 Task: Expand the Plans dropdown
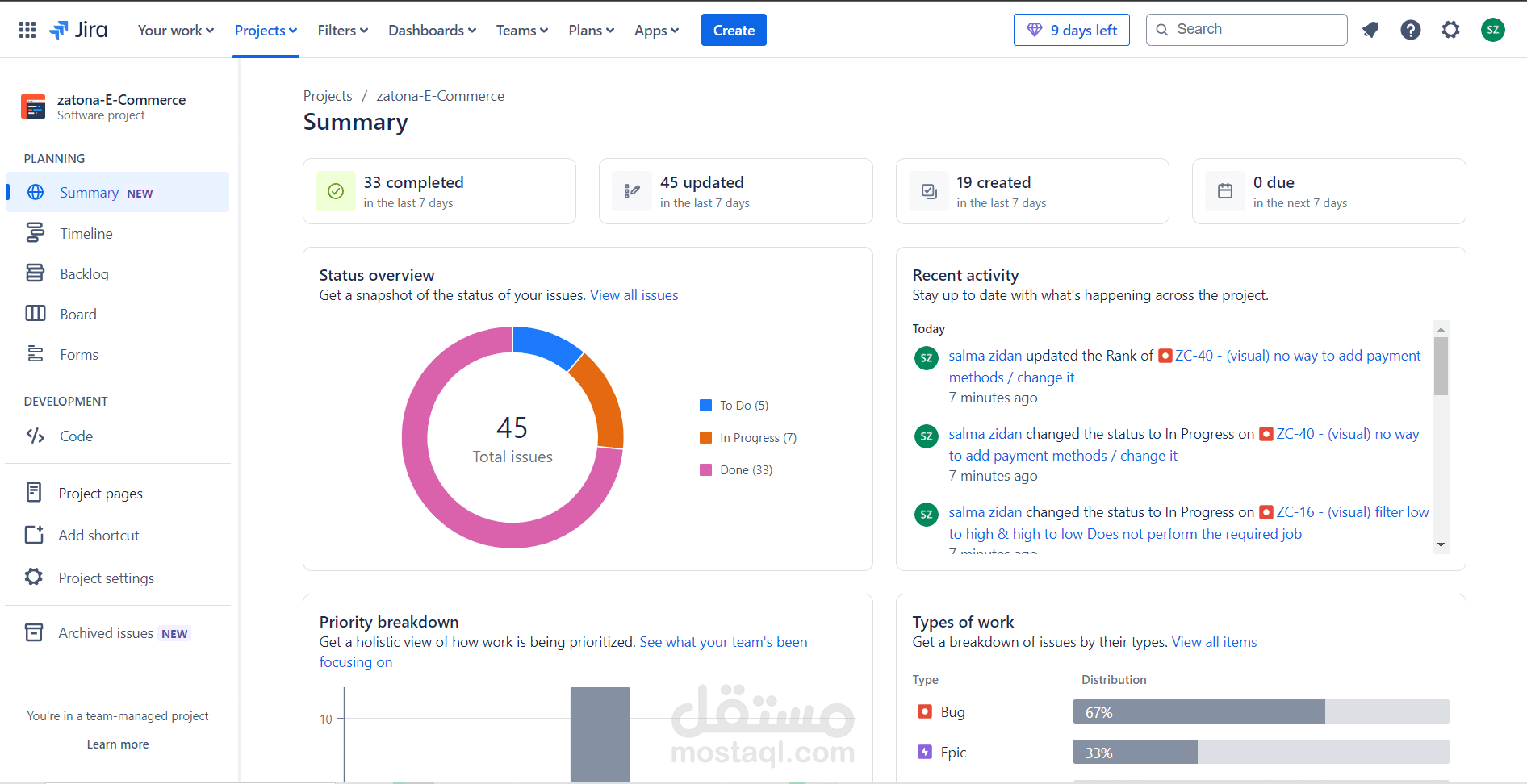(x=592, y=30)
